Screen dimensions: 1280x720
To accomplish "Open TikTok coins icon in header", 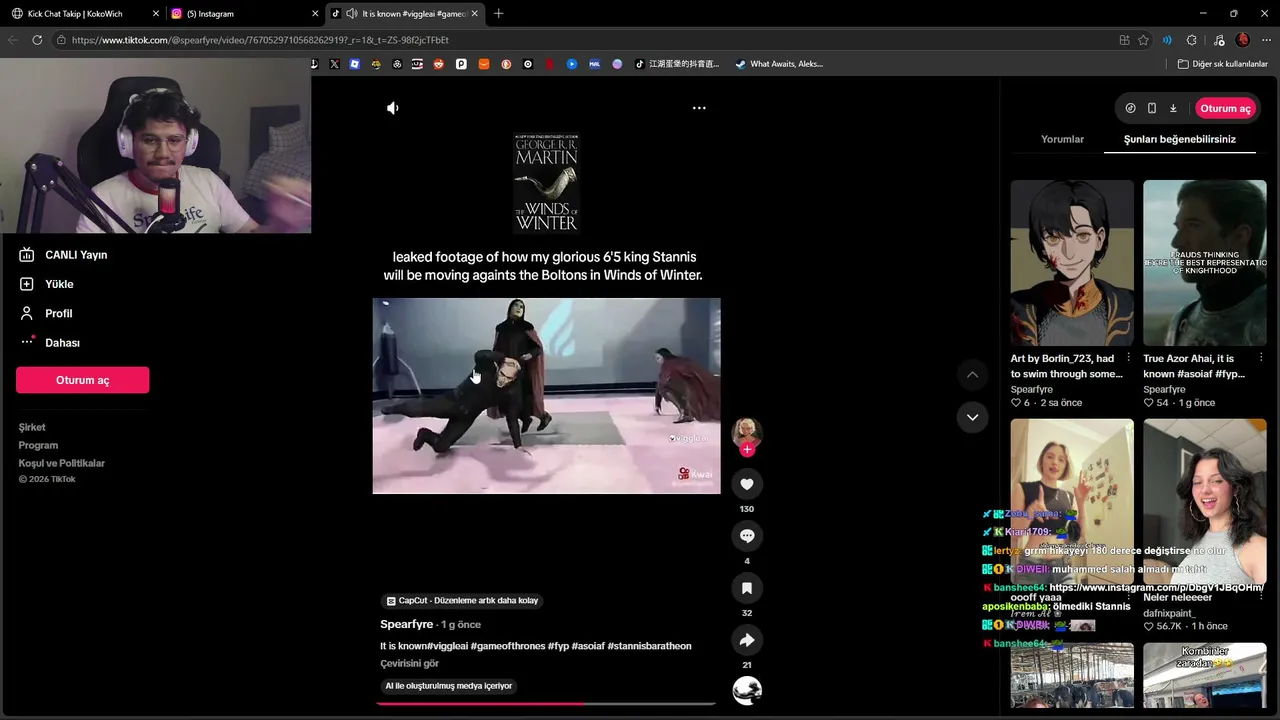I will pos(1130,108).
